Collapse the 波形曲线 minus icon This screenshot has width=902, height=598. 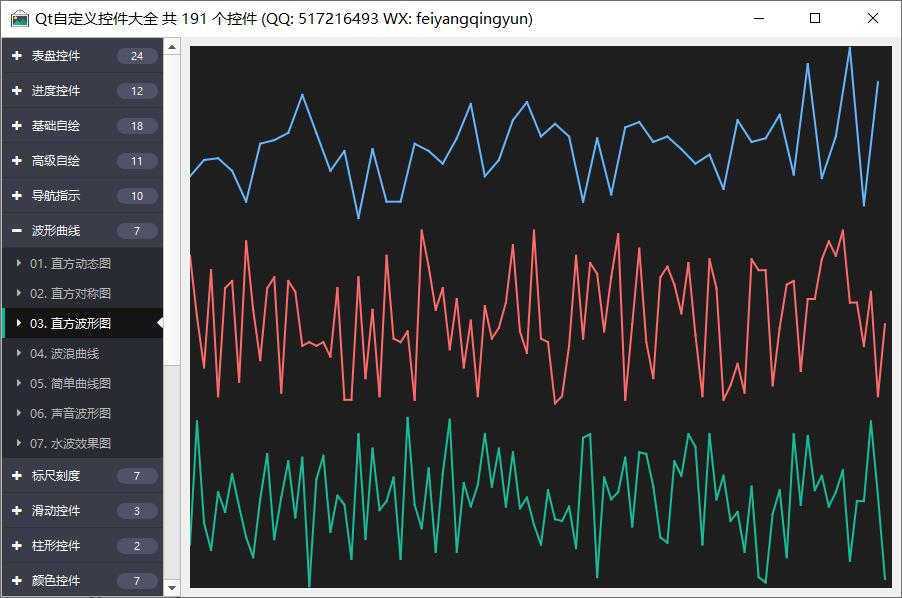point(17,231)
